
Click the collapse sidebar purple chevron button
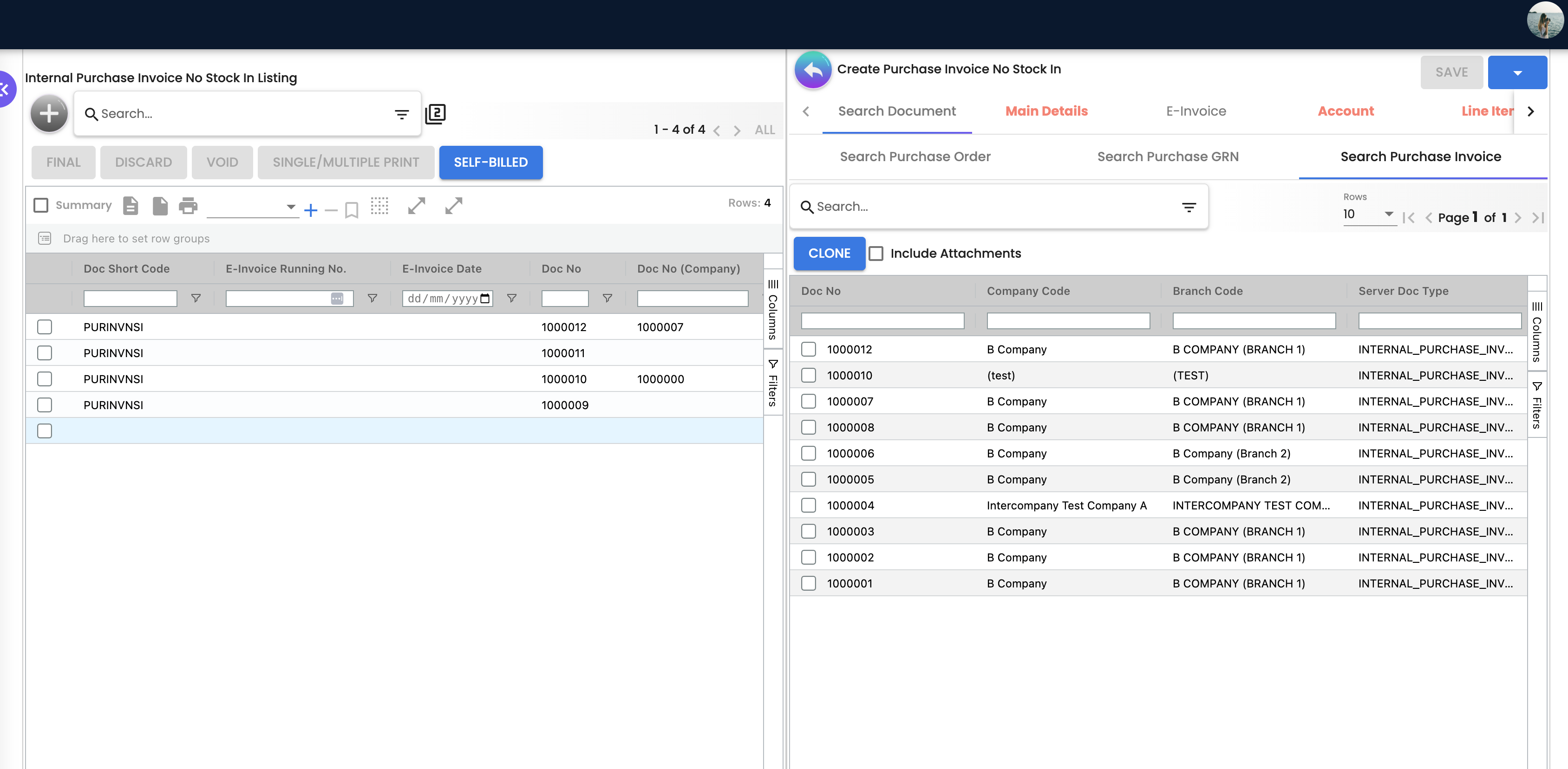coord(5,90)
